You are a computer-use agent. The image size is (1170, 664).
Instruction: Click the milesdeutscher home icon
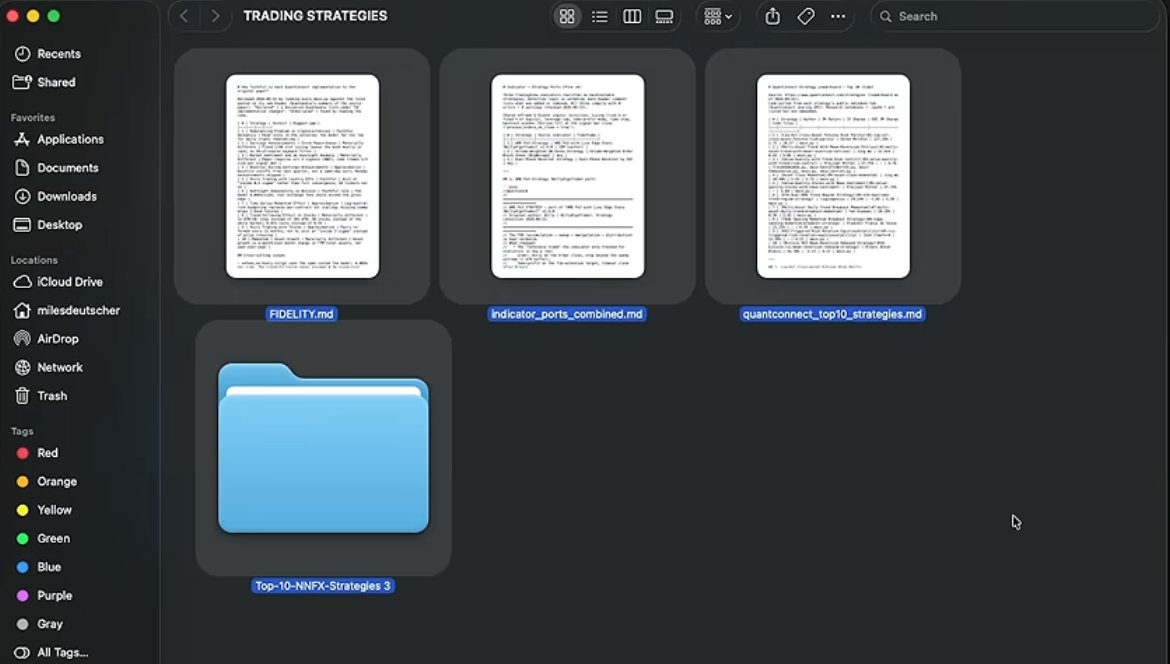coord(22,310)
